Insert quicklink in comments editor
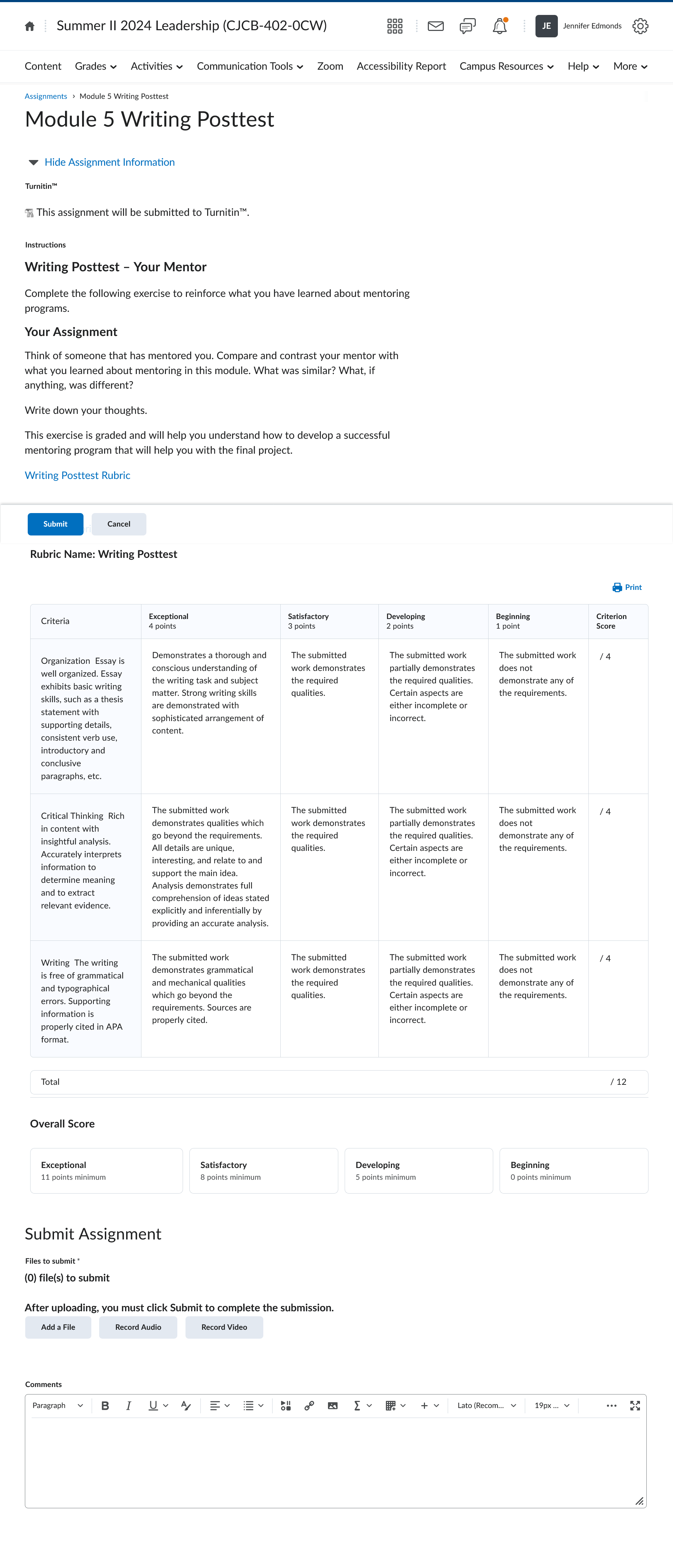Screen dimensions: 673x1568 click(x=309, y=1406)
